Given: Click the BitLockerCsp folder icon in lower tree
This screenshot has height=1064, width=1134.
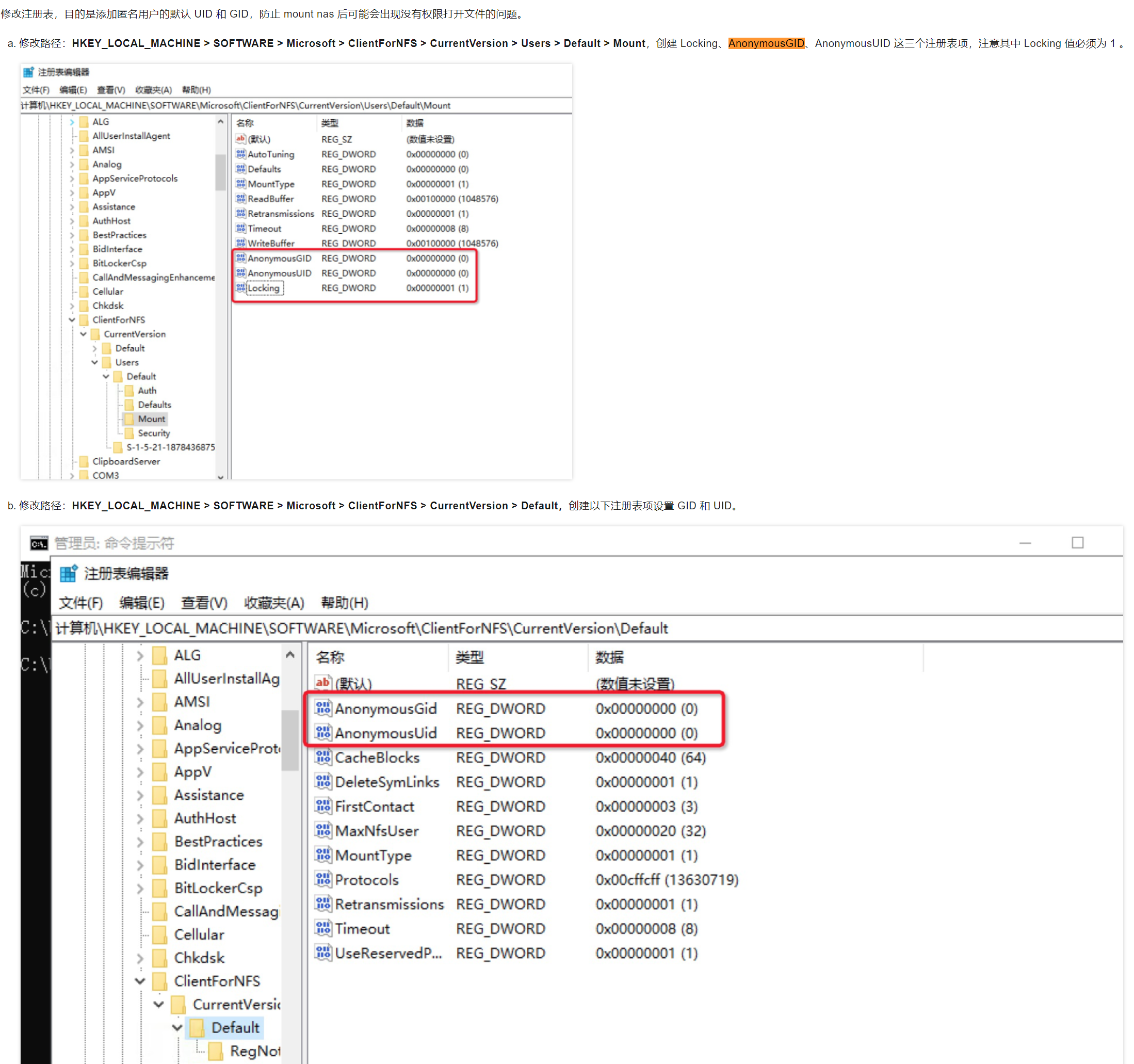Looking at the screenshot, I should pyautogui.click(x=160, y=888).
